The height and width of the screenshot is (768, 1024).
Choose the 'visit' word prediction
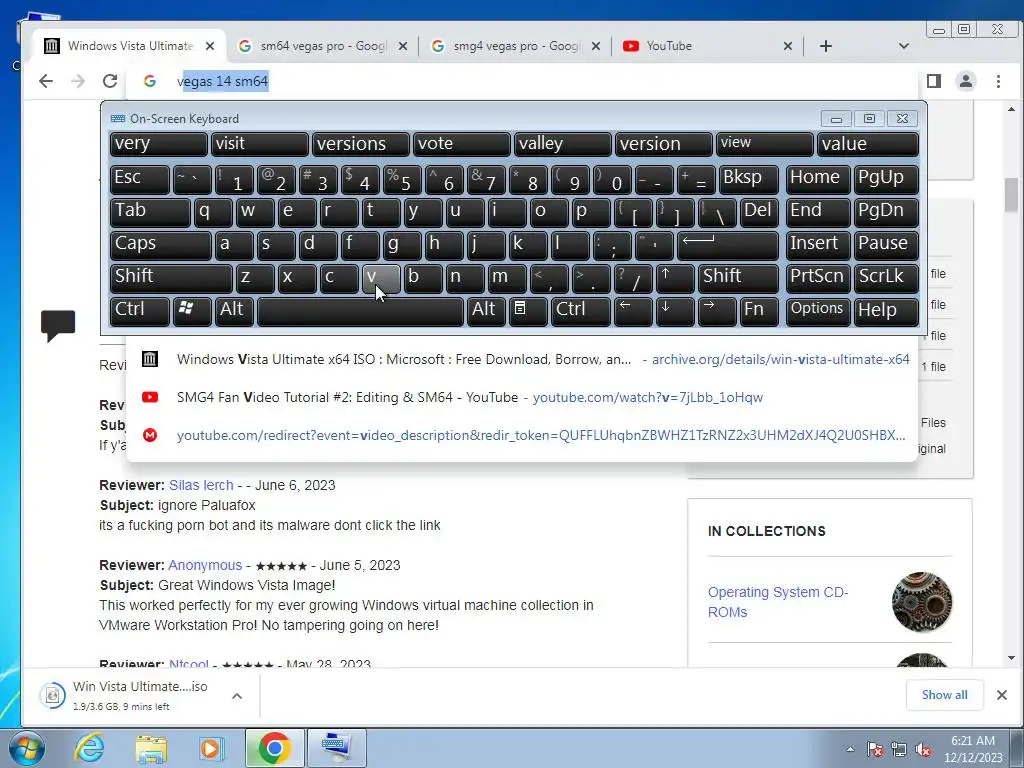pyautogui.click(x=259, y=144)
